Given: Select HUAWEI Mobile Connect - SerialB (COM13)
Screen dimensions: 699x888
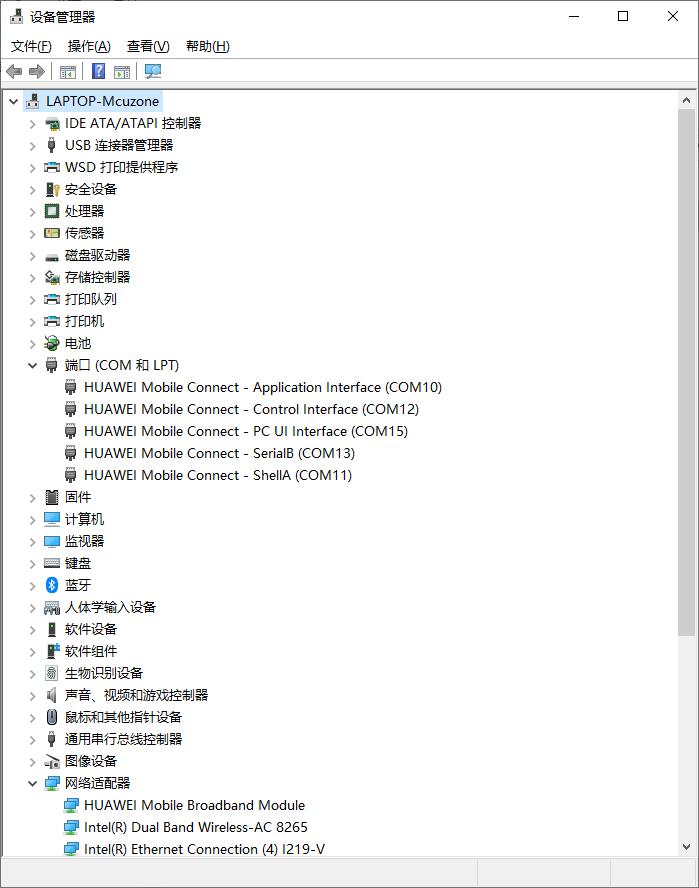Looking at the screenshot, I should 219,454.
